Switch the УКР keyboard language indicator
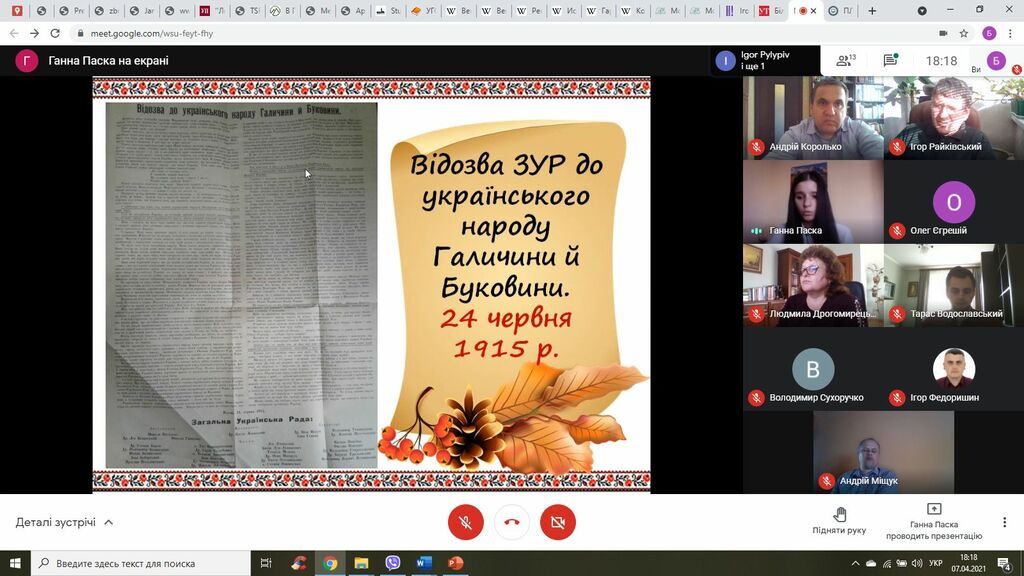This screenshot has height=576, width=1024. 935,563
